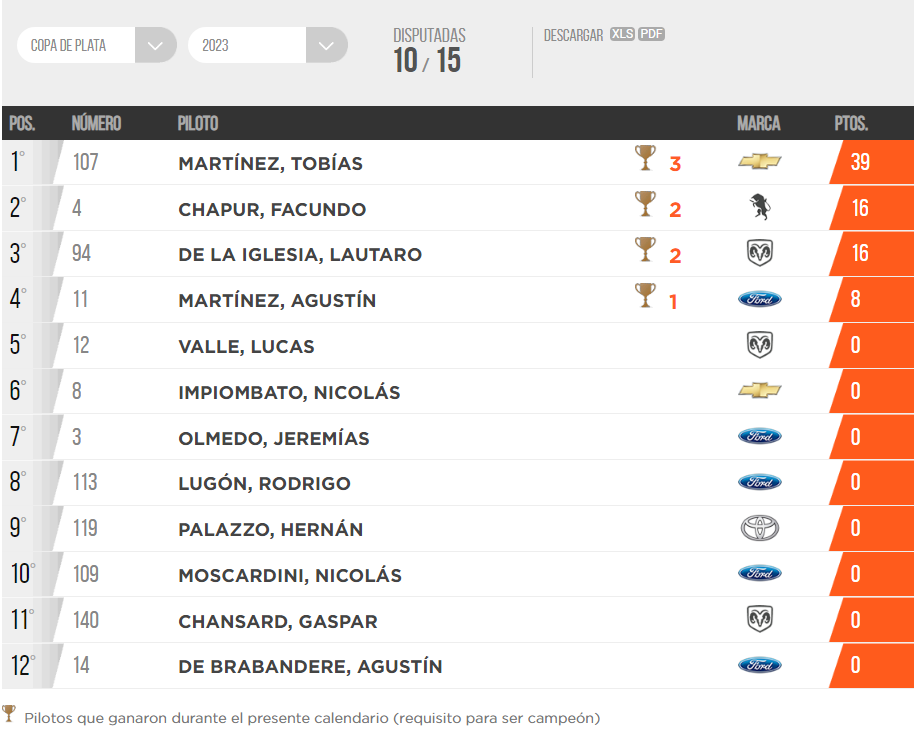The height and width of the screenshot is (751, 914).
Task: Click Hernán Palazzo's Toyota logo
Action: coord(760,529)
